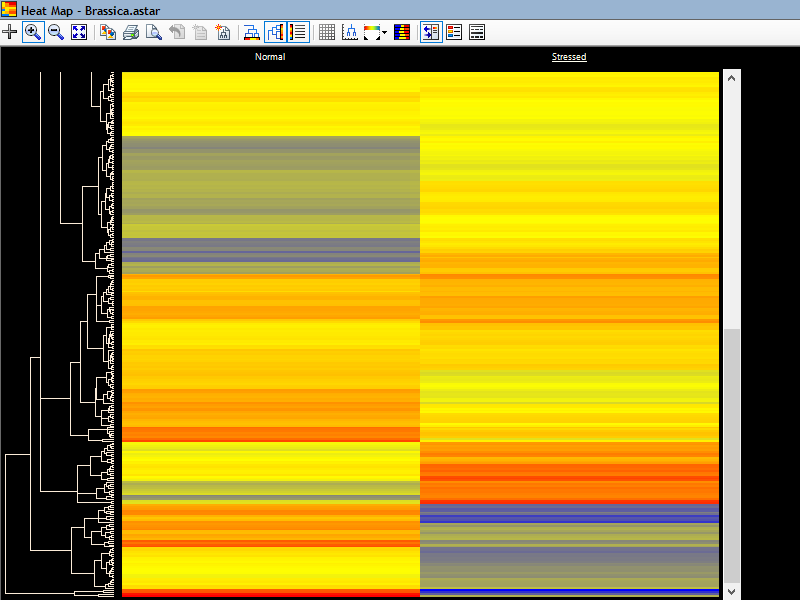
Task: Print the Brassica heat map
Action: pos(130,31)
